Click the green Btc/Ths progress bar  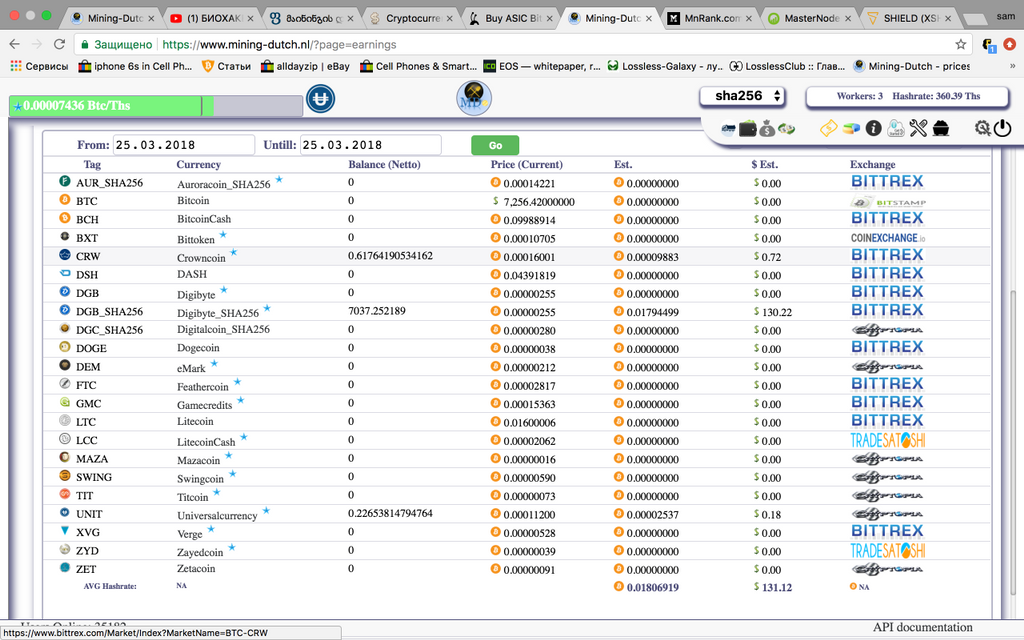155,106
